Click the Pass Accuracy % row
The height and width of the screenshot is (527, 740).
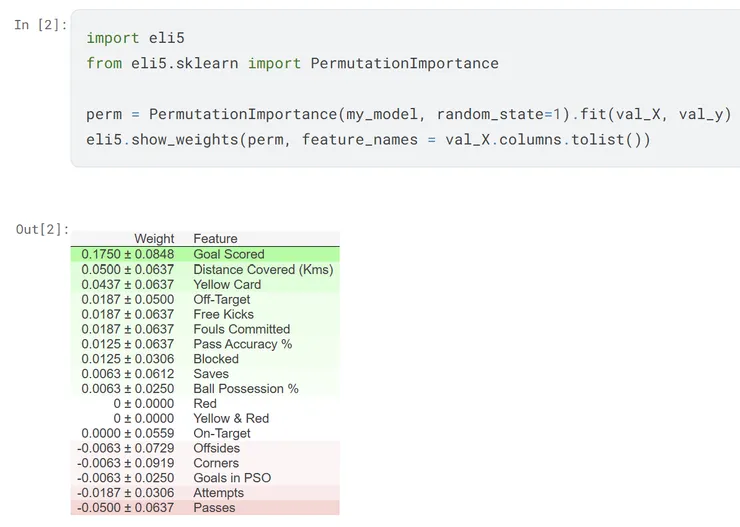(205, 344)
